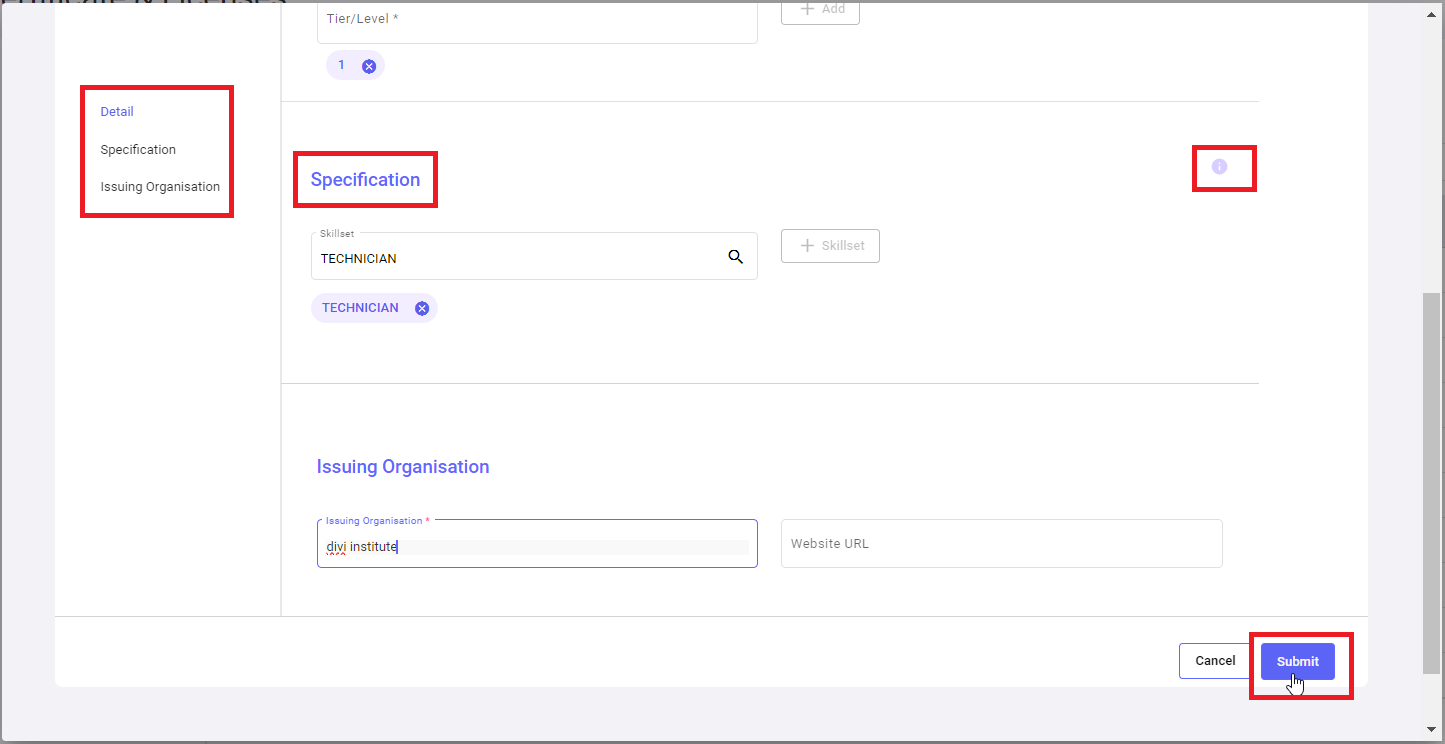Click the Issuing Organisation section heading
The height and width of the screenshot is (744, 1445).
(403, 467)
